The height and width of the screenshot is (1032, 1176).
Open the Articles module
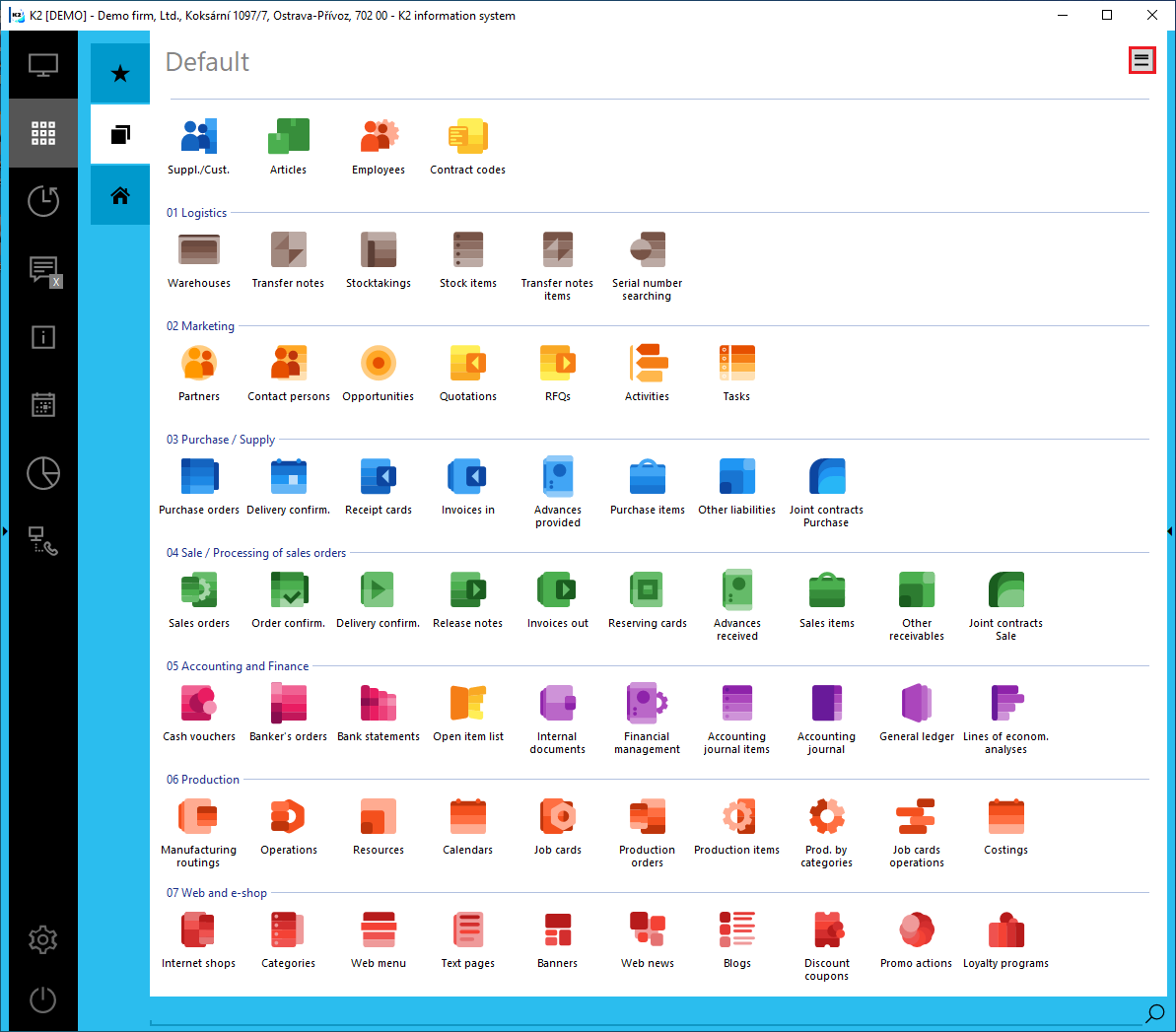(288, 147)
